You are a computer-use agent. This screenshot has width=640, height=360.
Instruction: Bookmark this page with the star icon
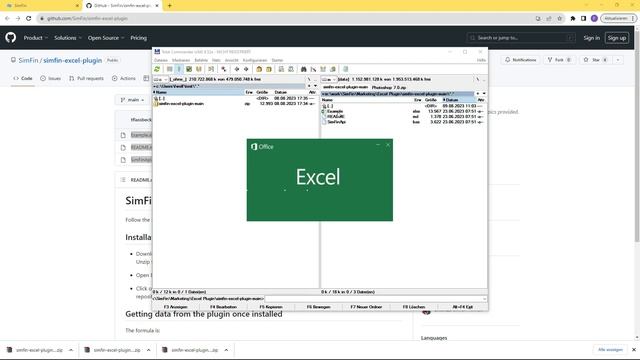click(560, 18)
